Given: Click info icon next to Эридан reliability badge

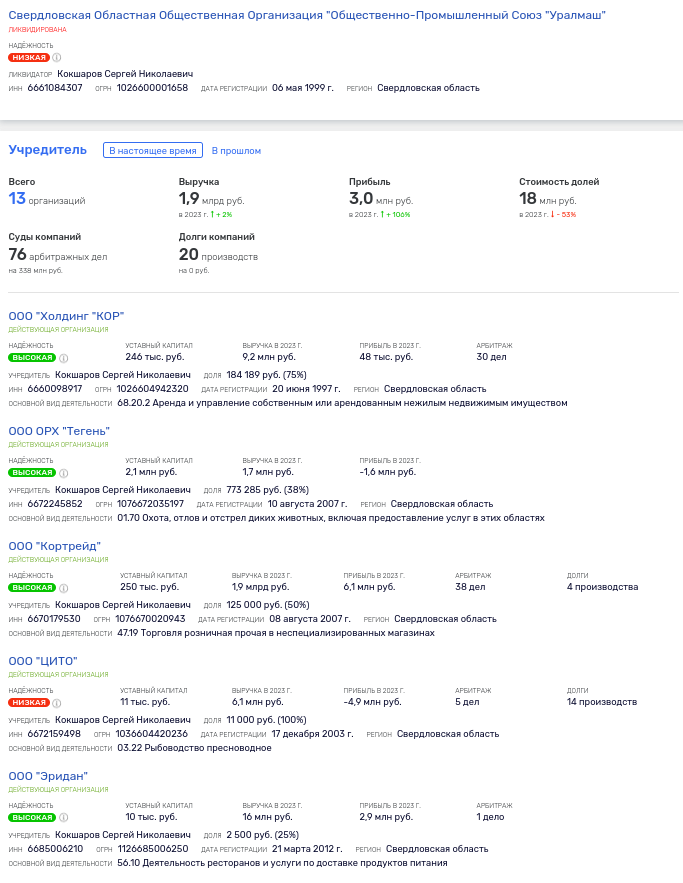Looking at the screenshot, I should 64,818.
